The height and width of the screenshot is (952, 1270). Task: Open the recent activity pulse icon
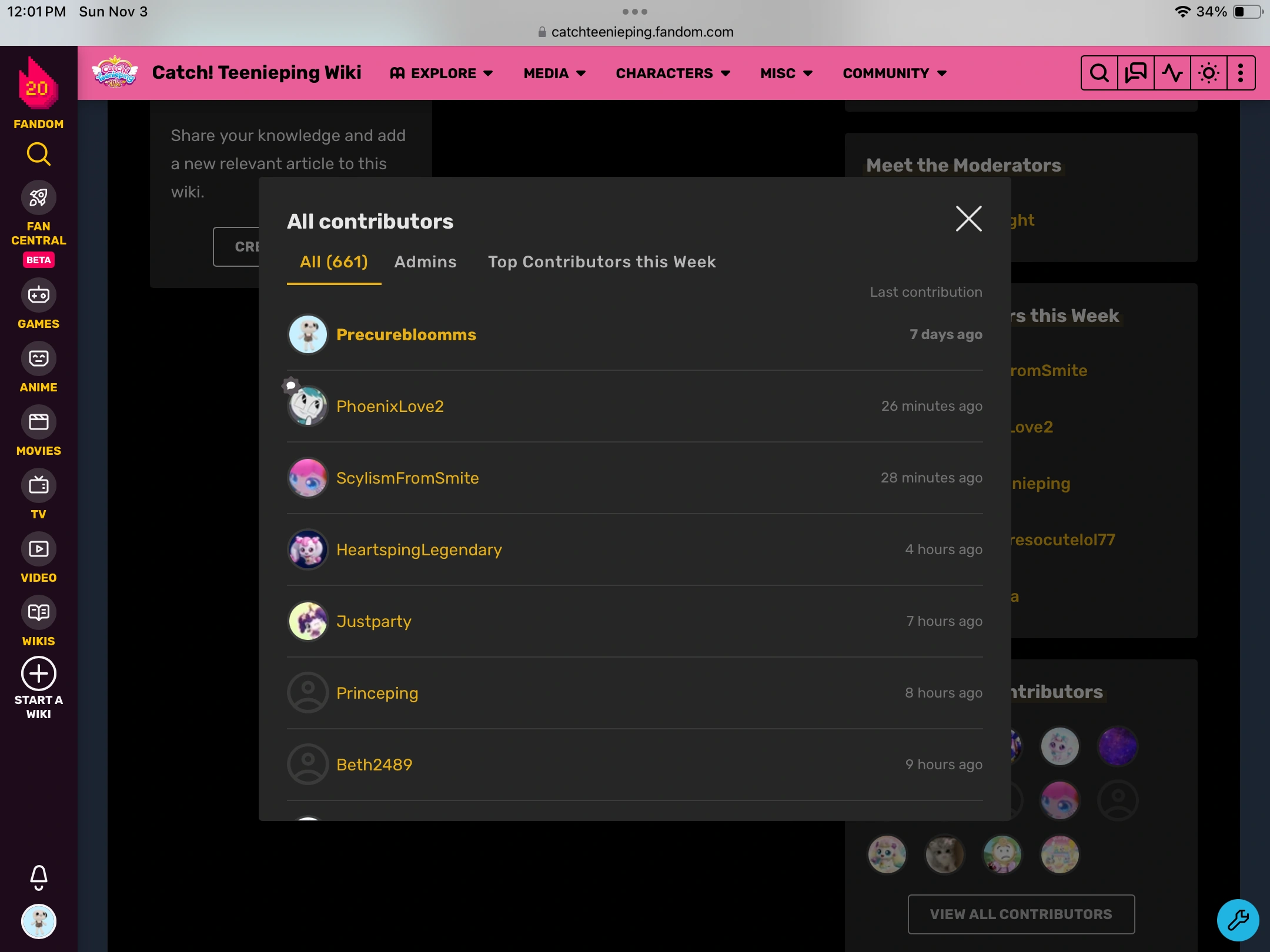coord(1172,73)
